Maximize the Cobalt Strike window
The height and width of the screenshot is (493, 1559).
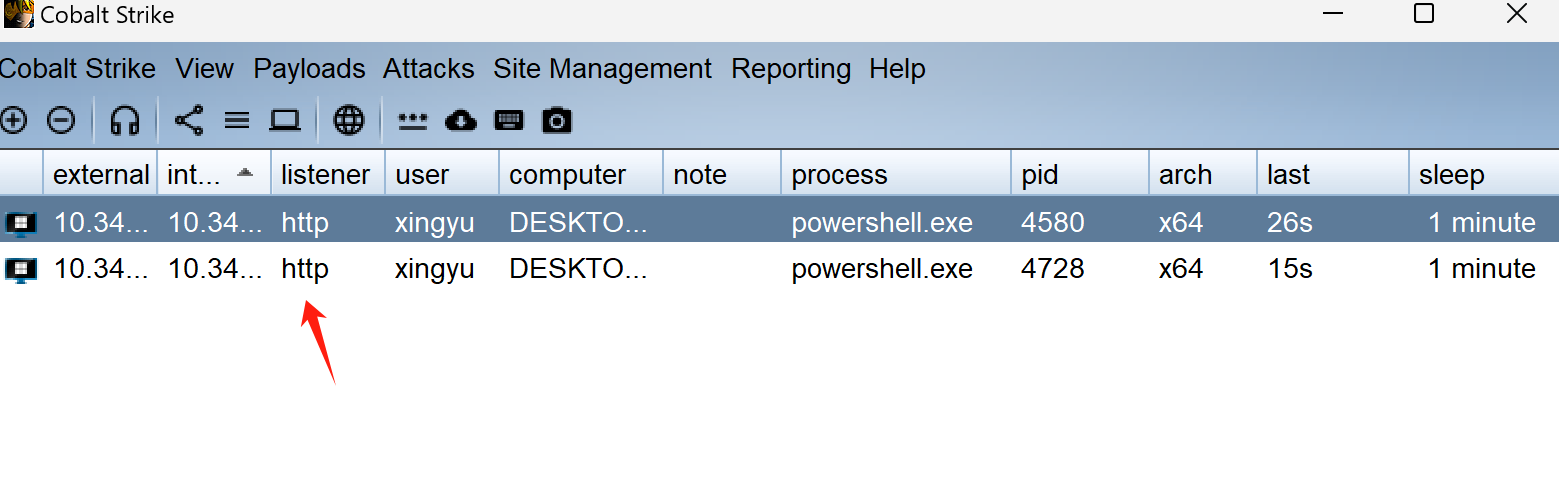[1424, 13]
